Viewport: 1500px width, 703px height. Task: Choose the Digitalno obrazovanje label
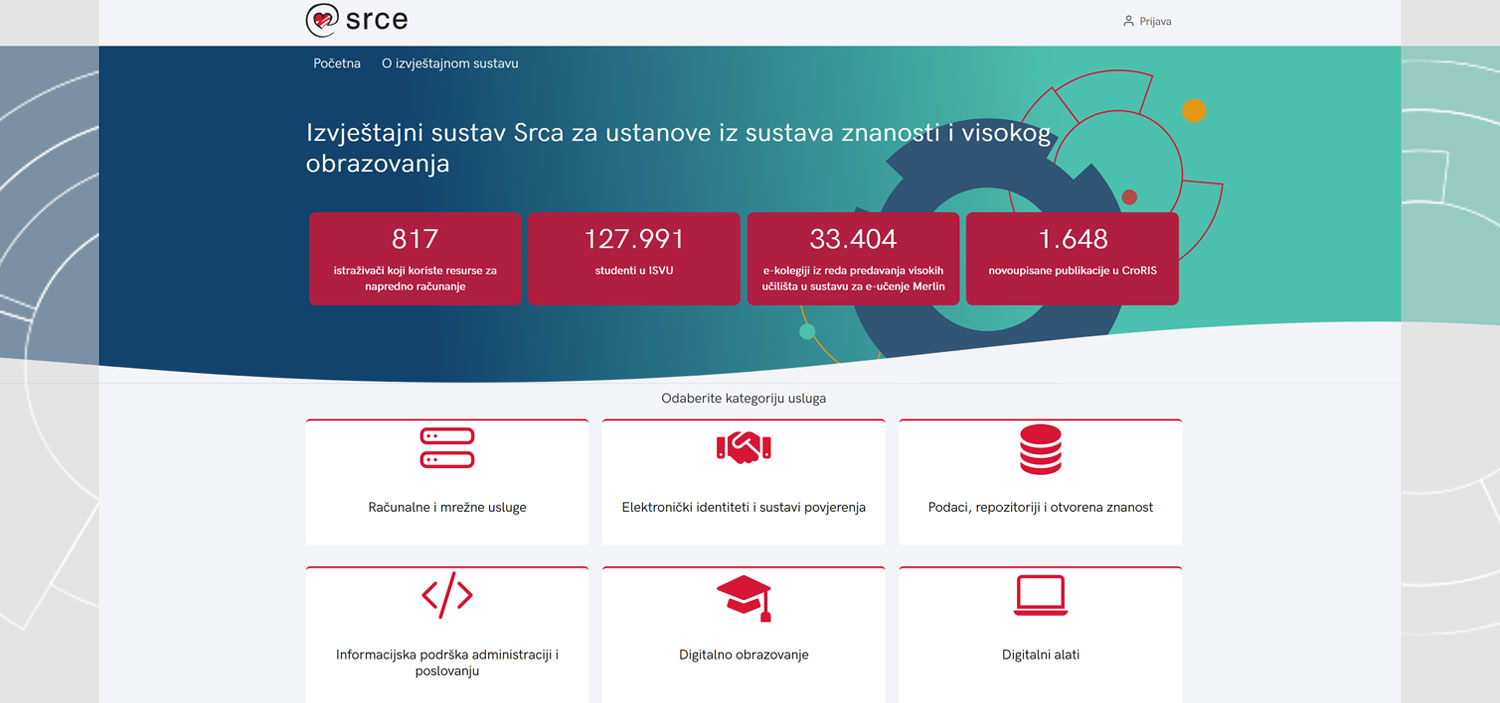click(x=743, y=655)
